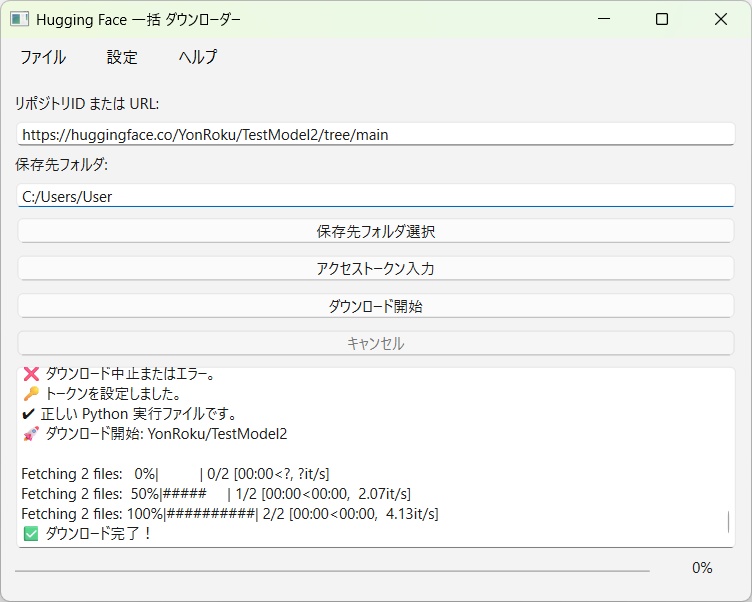Start download with ダウンロード開始
This screenshot has height=602, width=752.
point(376,306)
